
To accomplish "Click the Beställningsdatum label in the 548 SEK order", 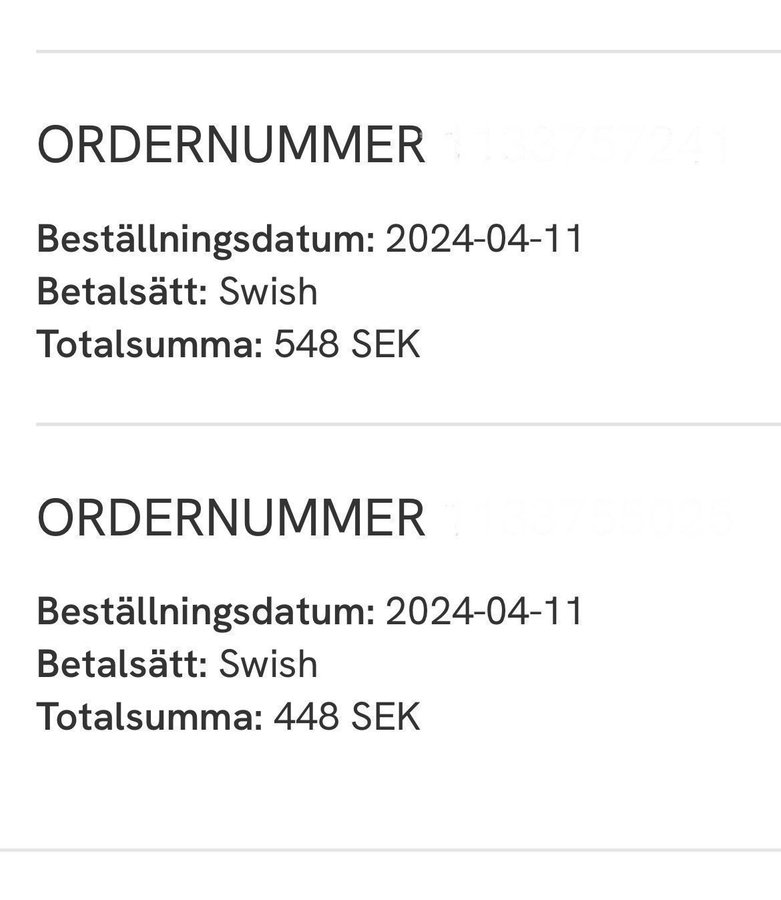I will pos(205,240).
